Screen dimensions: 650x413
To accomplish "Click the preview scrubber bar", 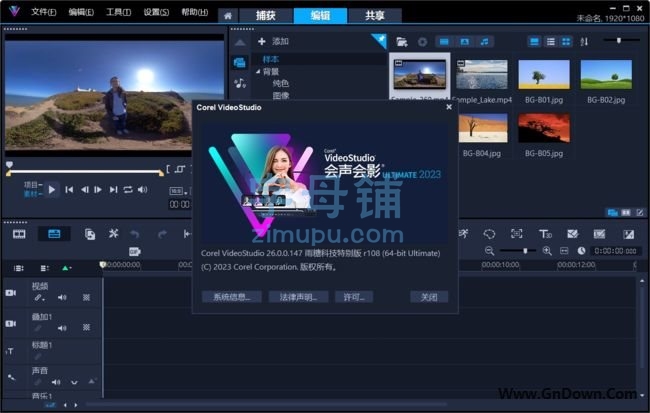I will [x=85, y=172].
